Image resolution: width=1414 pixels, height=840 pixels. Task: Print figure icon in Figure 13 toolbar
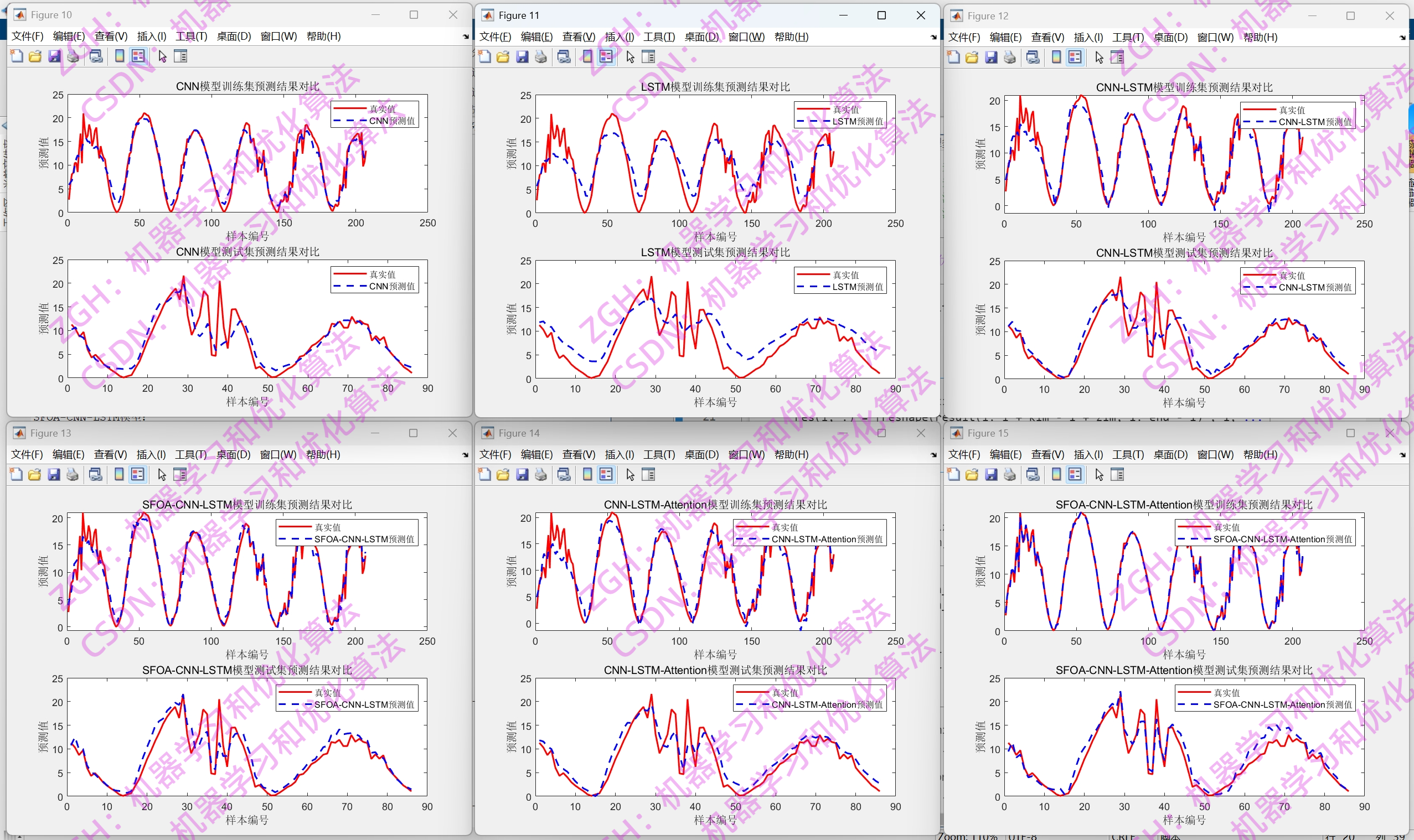click(x=73, y=474)
